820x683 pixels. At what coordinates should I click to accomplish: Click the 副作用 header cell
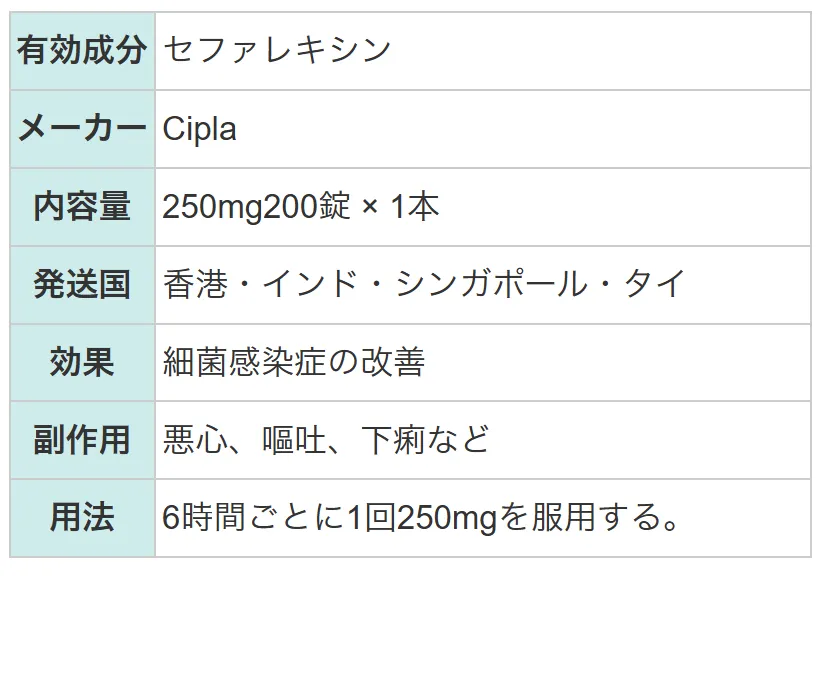click(83, 440)
